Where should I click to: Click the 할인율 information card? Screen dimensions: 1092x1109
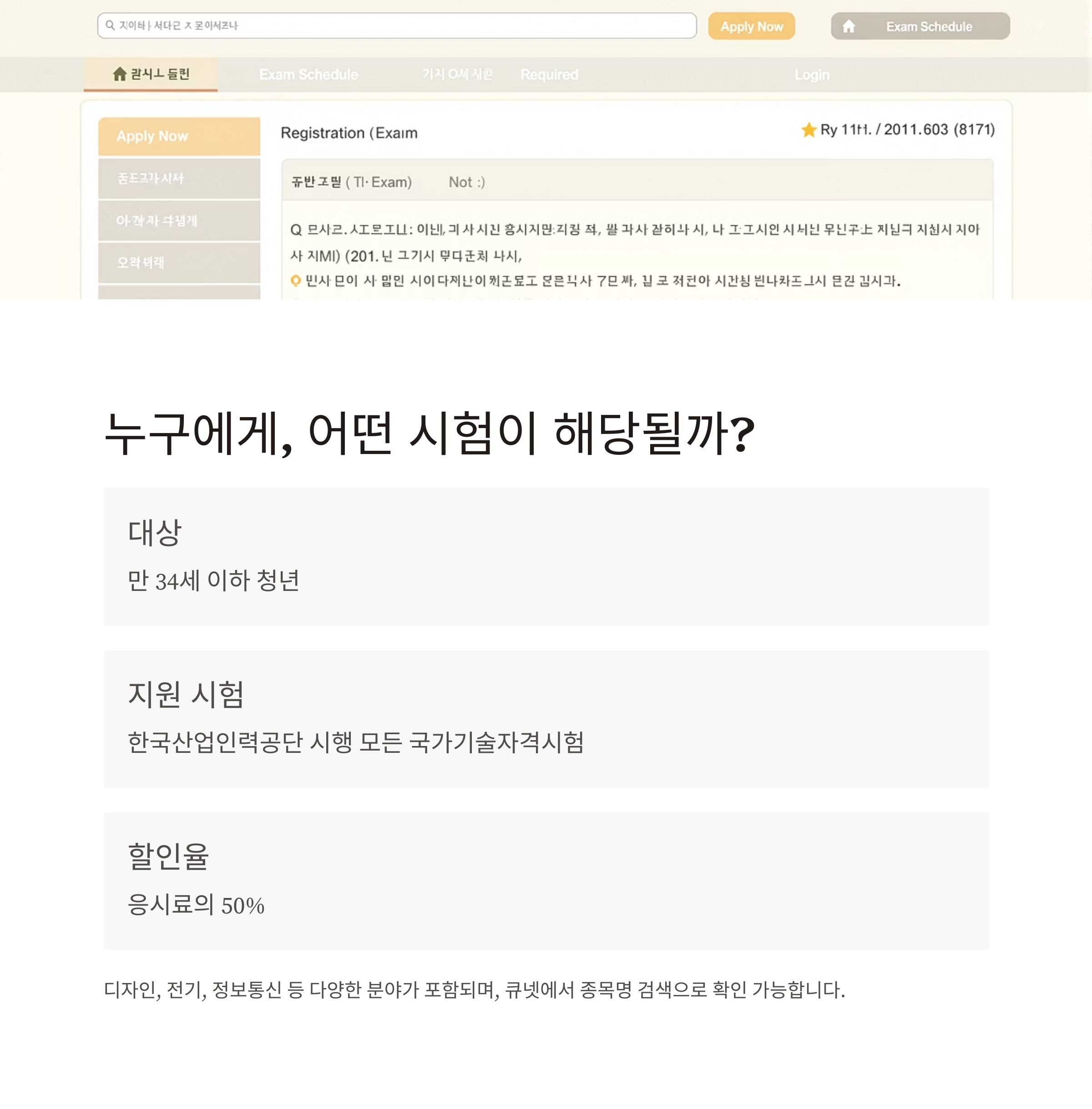(x=546, y=880)
